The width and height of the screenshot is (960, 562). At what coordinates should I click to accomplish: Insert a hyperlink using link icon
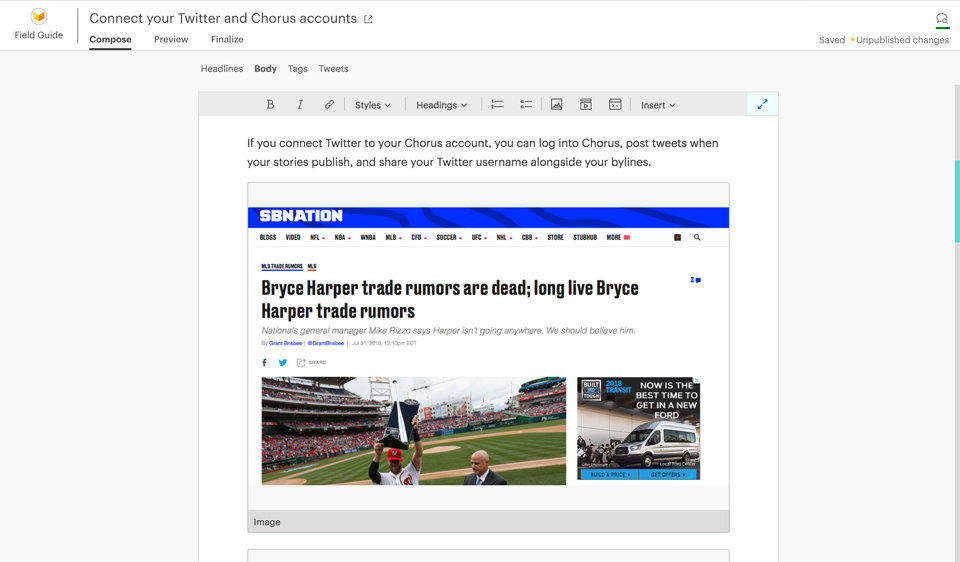coord(329,105)
